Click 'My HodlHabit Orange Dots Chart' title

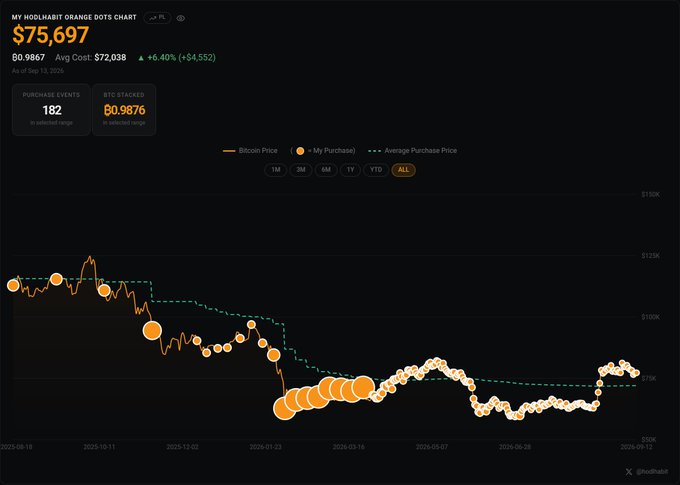pyautogui.click(x=74, y=17)
